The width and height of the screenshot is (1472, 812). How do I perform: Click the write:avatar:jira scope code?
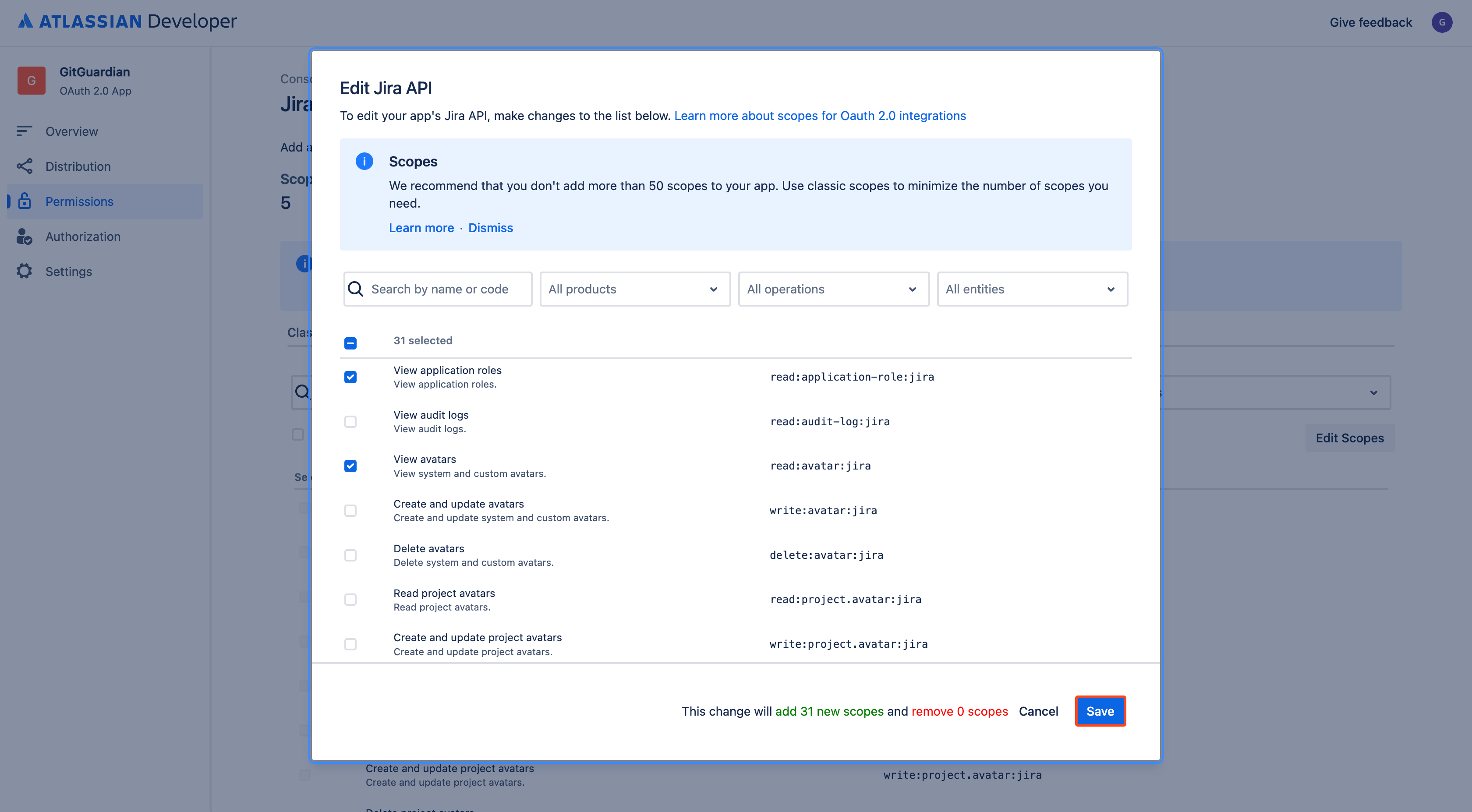(x=824, y=511)
